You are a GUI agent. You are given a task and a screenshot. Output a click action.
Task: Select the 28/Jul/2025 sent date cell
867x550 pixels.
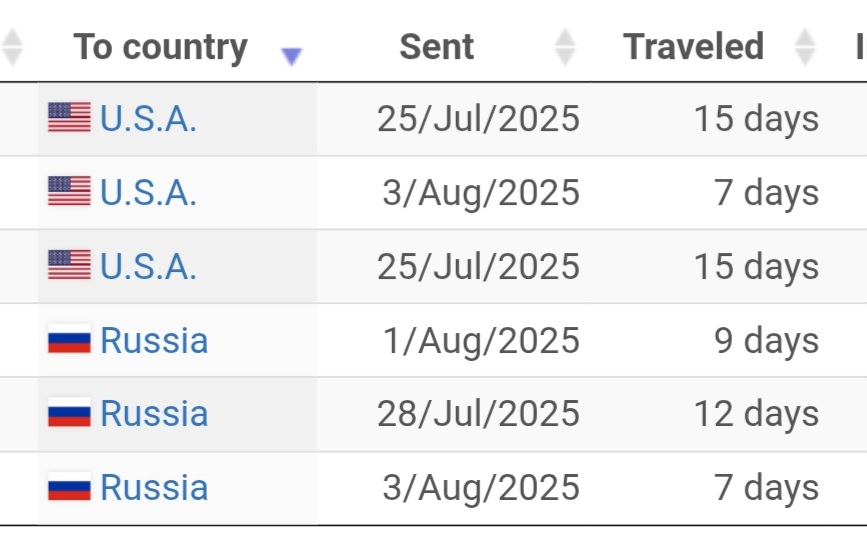pyautogui.click(x=478, y=414)
